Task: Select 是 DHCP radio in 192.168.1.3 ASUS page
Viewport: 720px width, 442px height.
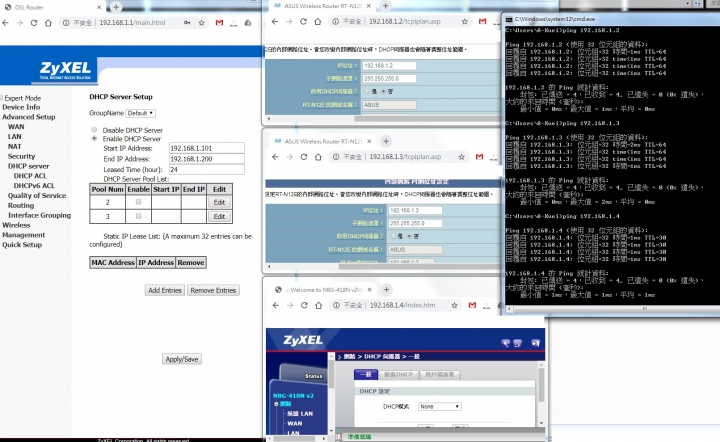Action: tap(394, 236)
